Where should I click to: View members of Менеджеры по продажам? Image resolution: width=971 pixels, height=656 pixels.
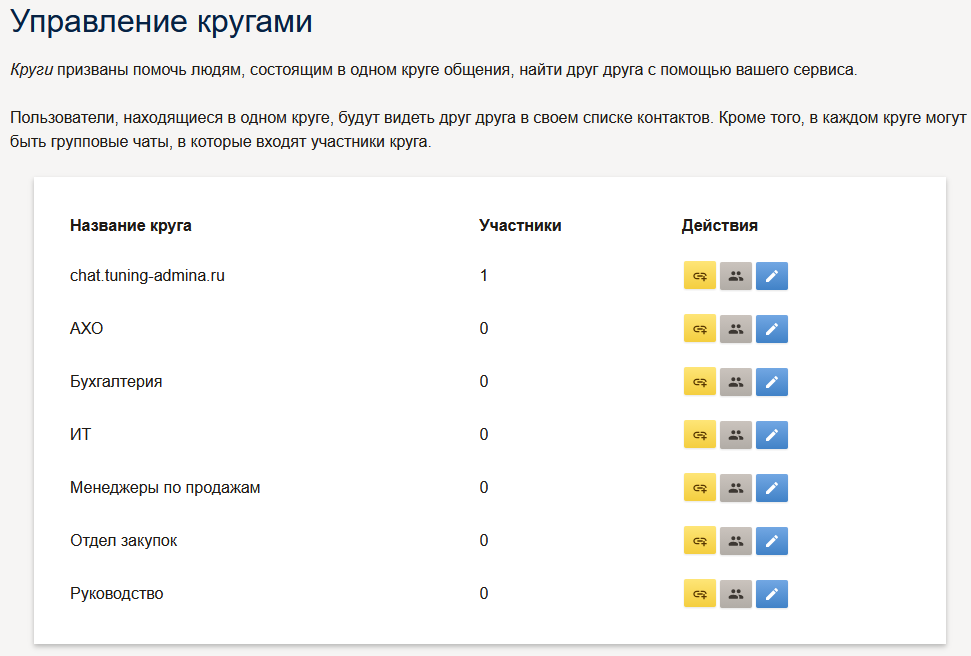[x=736, y=488]
